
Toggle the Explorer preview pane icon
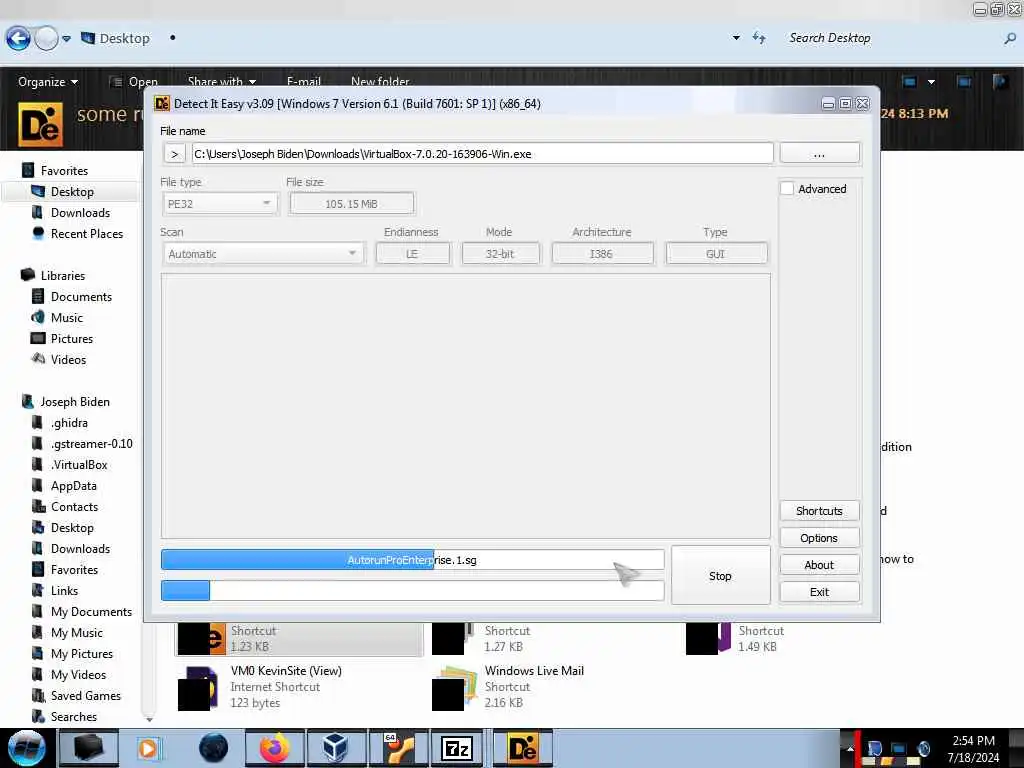[x=964, y=82]
